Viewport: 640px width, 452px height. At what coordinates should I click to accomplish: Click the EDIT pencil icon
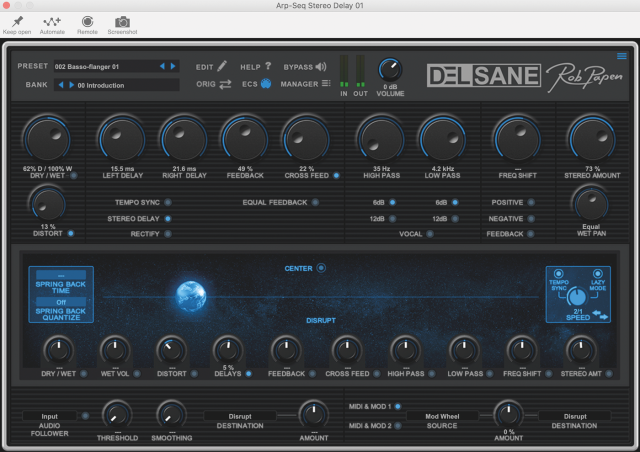(x=222, y=66)
